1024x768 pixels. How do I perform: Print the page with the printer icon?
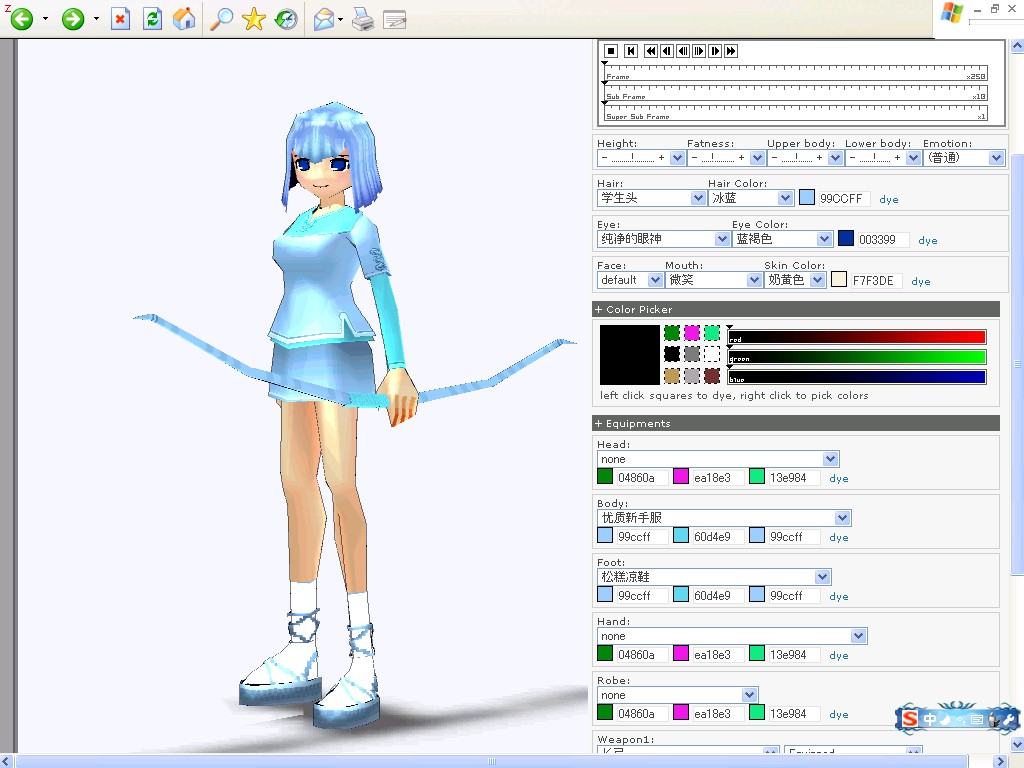point(363,19)
